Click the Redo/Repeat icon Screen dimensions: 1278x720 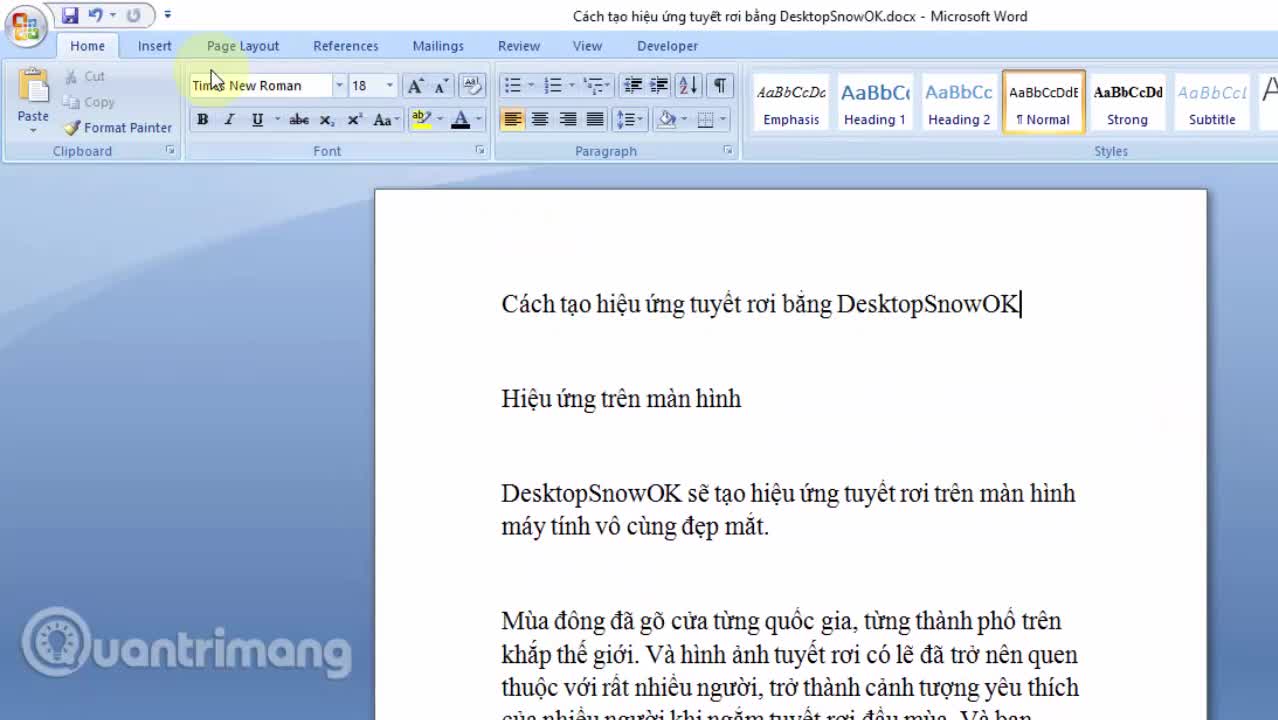point(133,15)
